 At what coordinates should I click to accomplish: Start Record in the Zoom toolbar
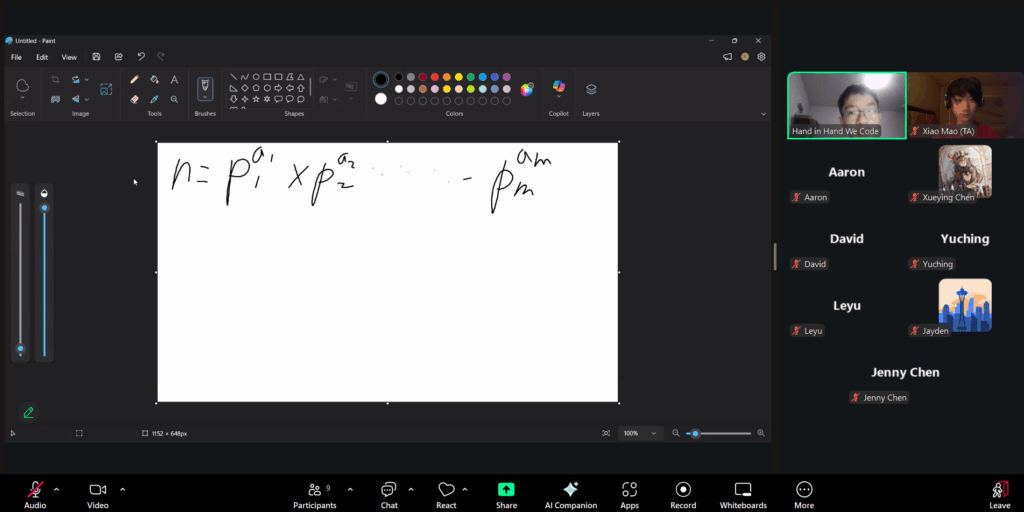[x=683, y=490]
